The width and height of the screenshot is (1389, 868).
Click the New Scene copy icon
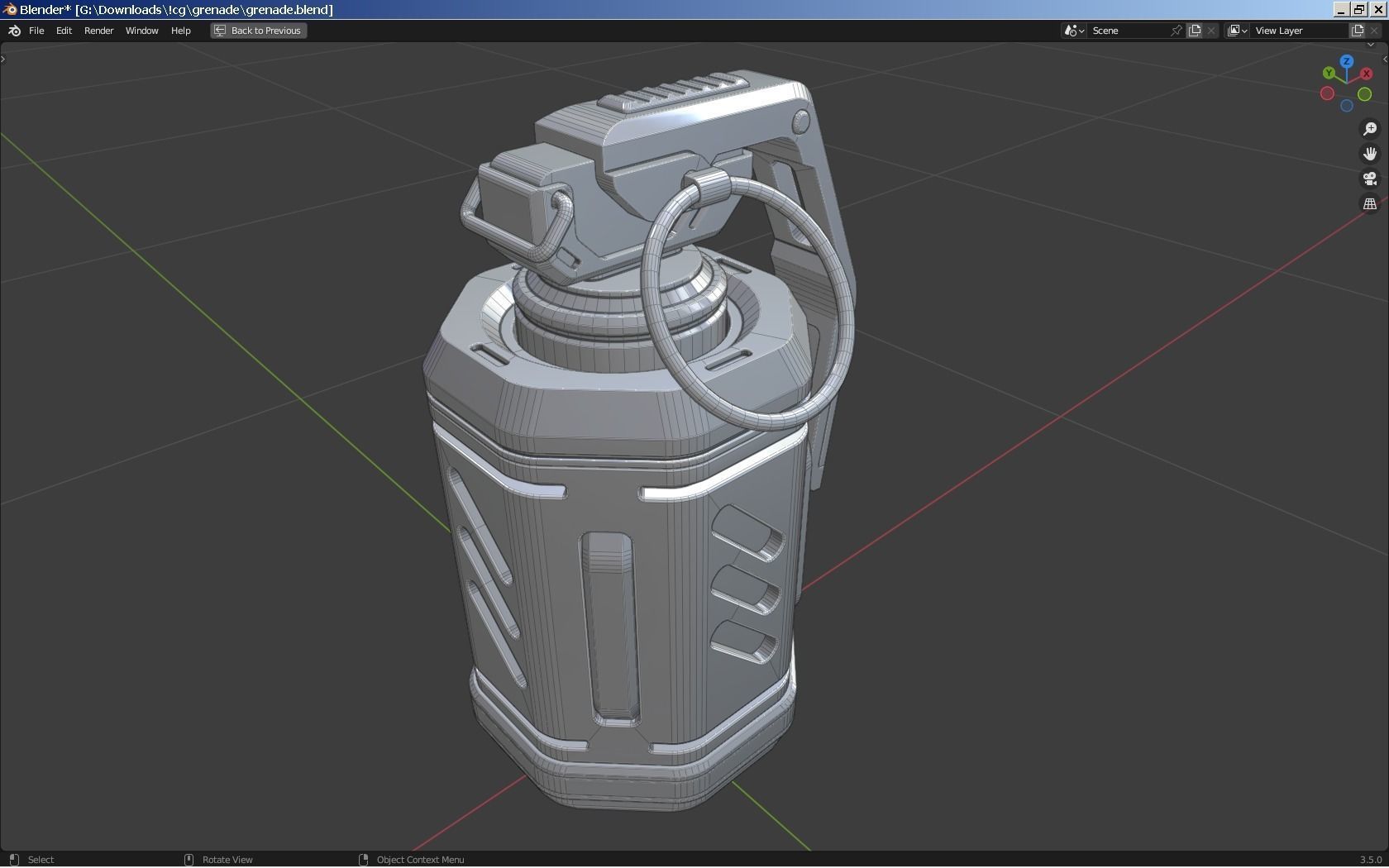pos(1195,31)
